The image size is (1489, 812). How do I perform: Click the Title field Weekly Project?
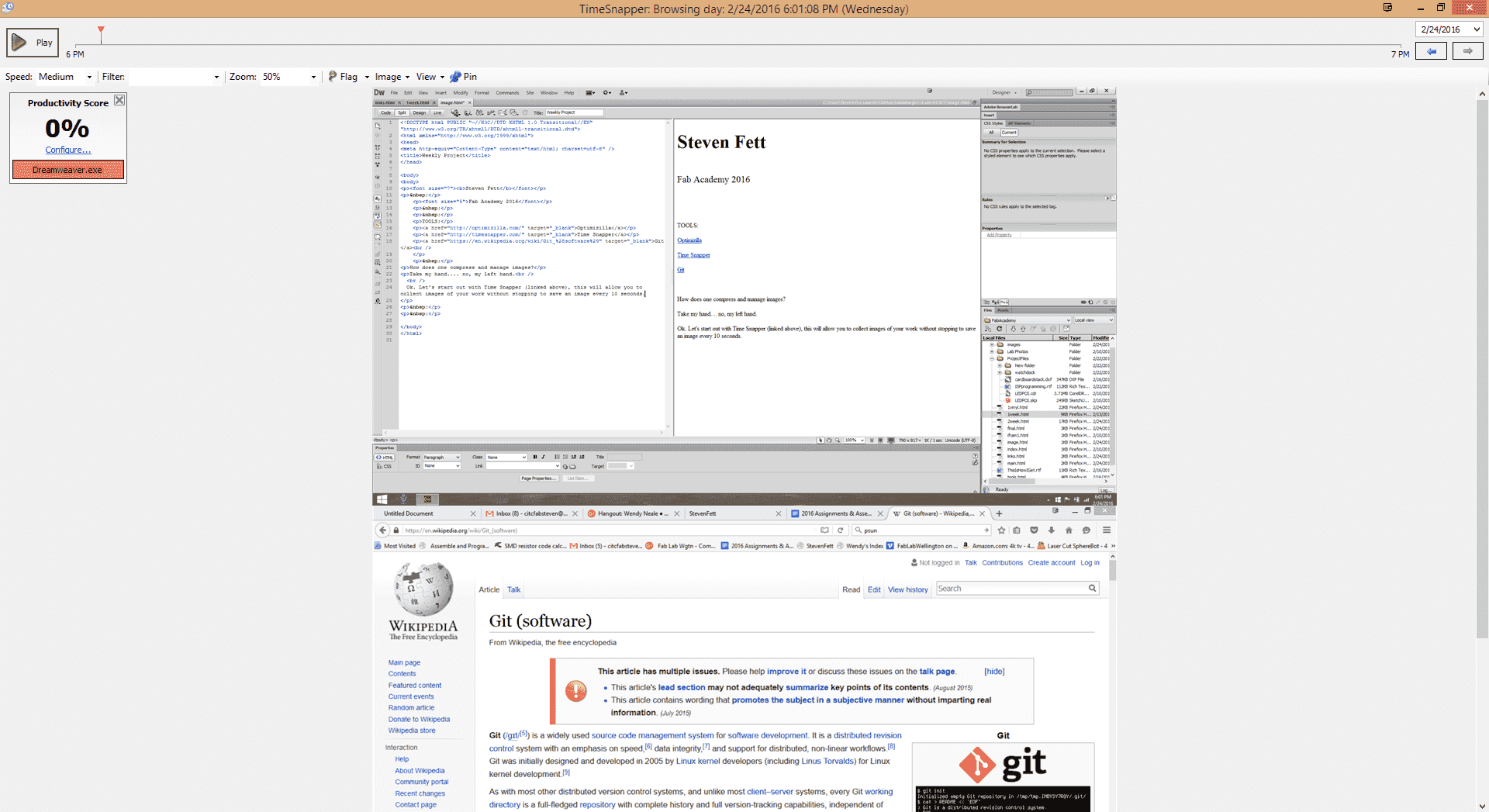pos(574,112)
